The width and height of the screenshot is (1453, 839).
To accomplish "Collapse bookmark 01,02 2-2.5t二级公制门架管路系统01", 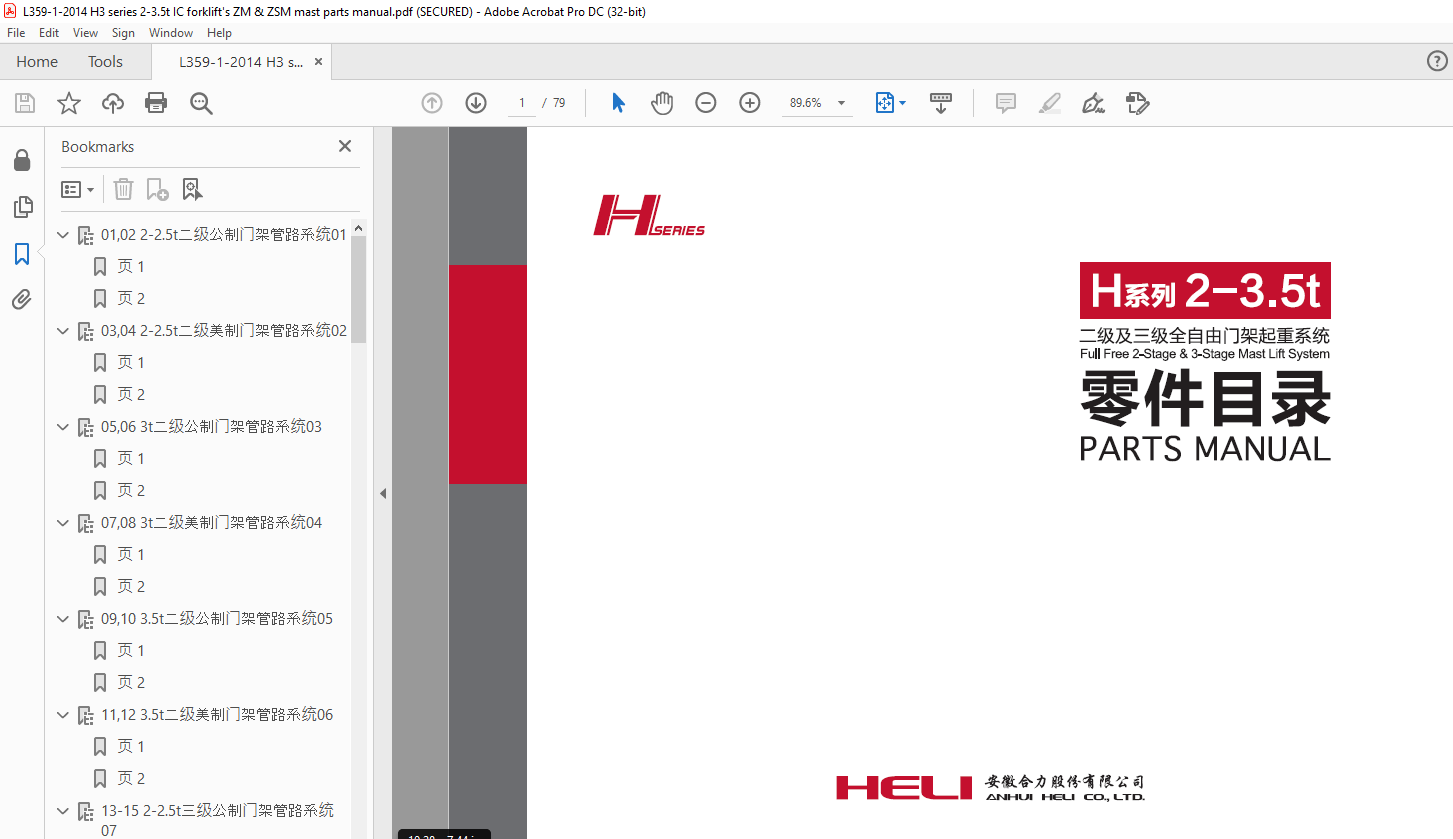I will (63, 235).
